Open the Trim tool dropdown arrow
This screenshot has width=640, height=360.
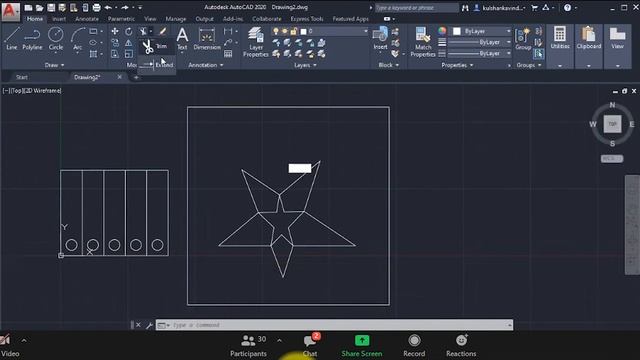[151, 31]
